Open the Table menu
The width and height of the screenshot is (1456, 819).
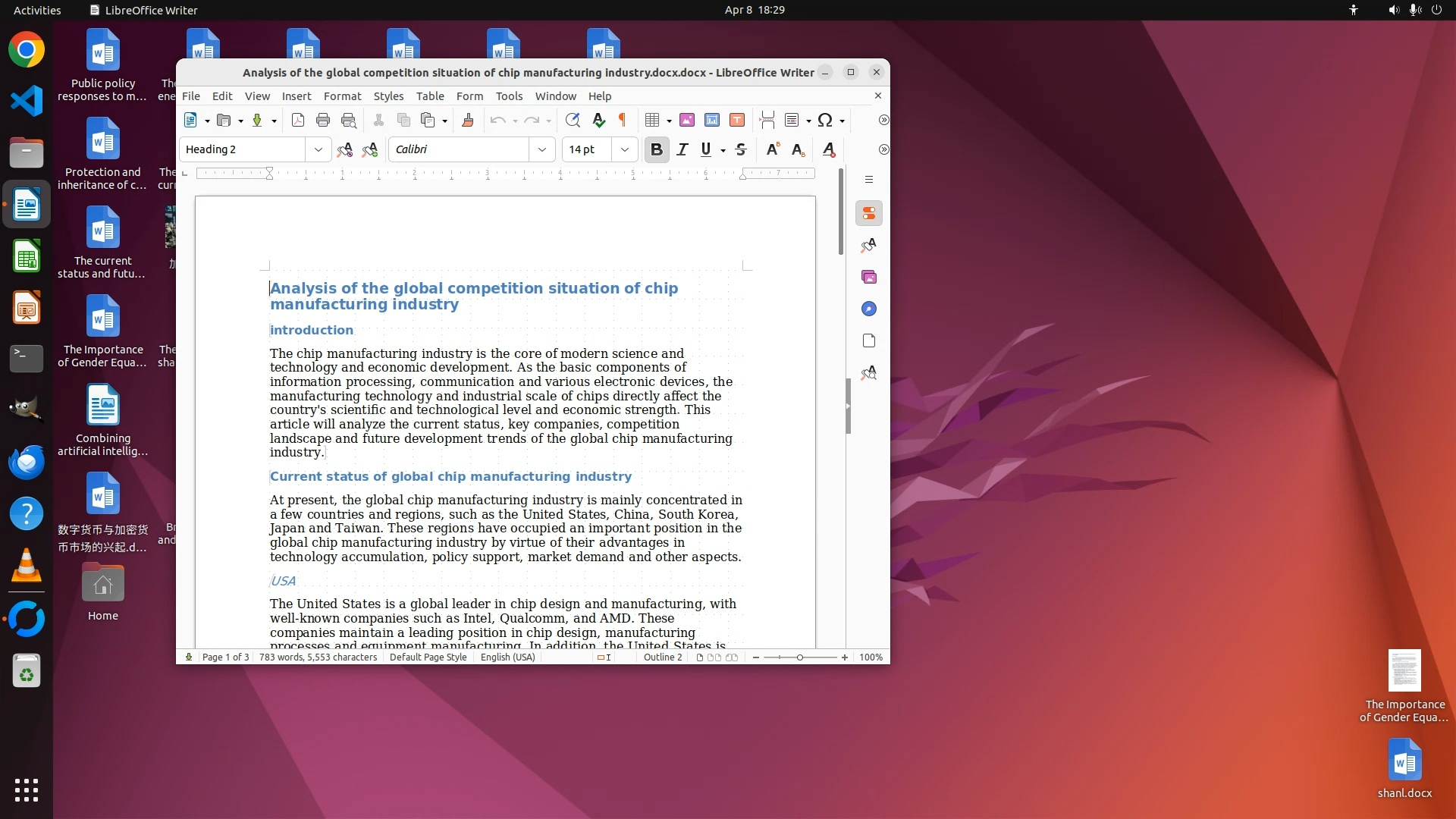tap(430, 96)
